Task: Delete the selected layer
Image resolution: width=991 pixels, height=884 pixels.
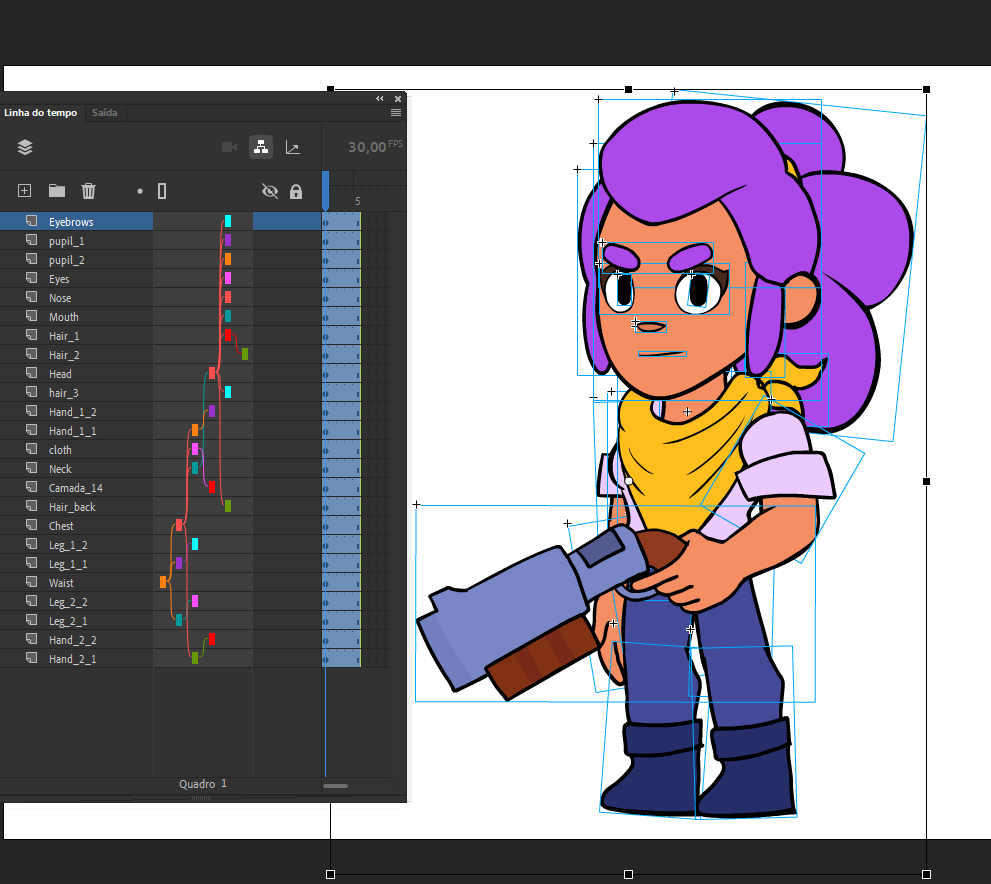Action: [x=88, y=191]
